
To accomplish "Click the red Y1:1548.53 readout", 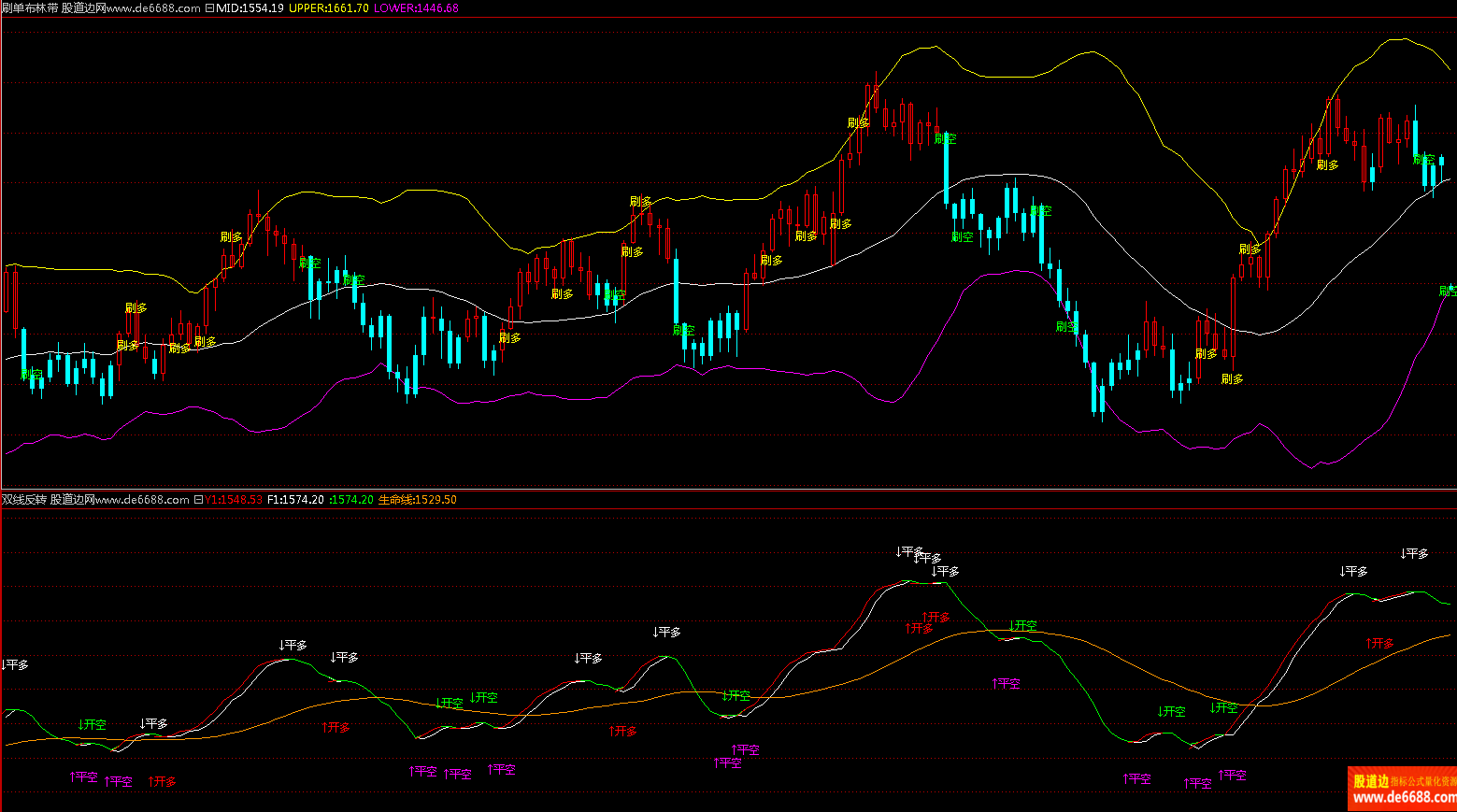I will click(x=234, y=500).
